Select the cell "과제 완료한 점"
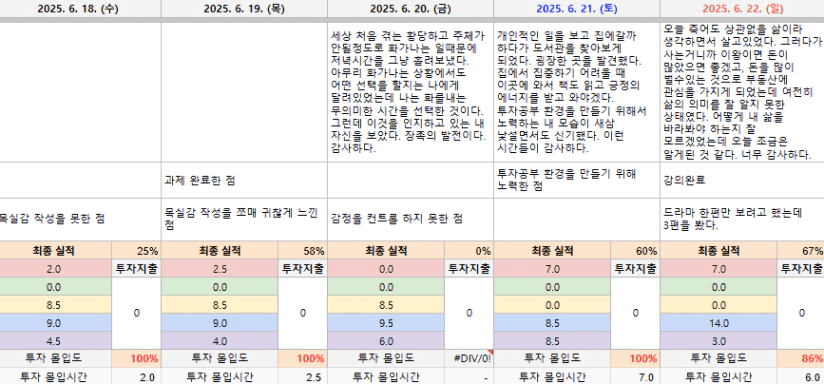This screenshot has height=384, width=824. (x=244, y=181)
